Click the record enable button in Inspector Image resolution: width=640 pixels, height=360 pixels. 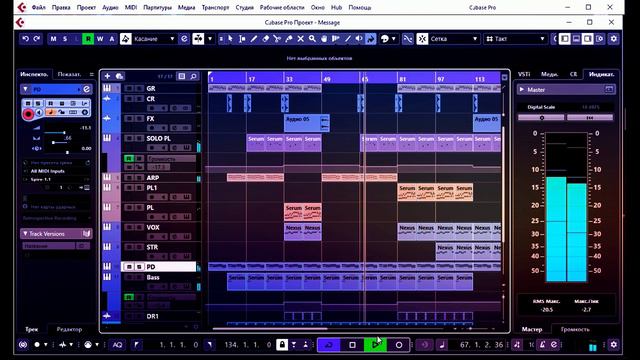tap(28, 114)
